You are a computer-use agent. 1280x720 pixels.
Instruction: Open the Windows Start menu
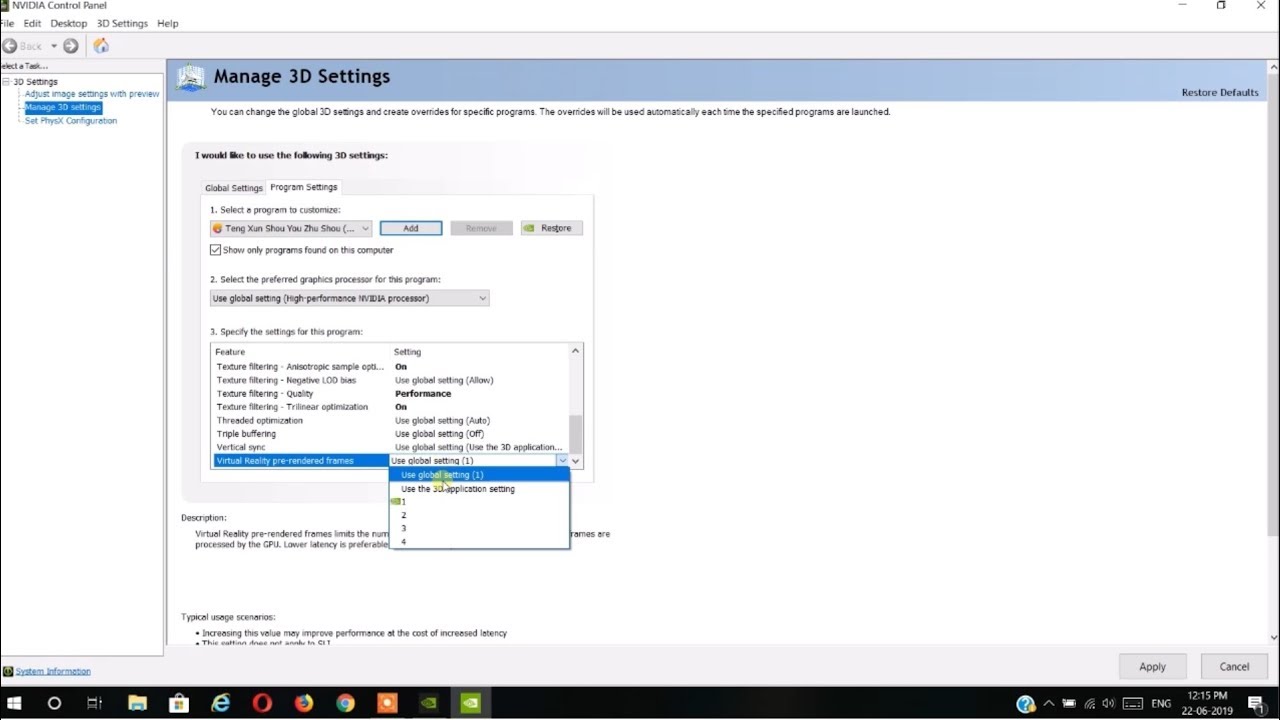[x=14, y=703]
